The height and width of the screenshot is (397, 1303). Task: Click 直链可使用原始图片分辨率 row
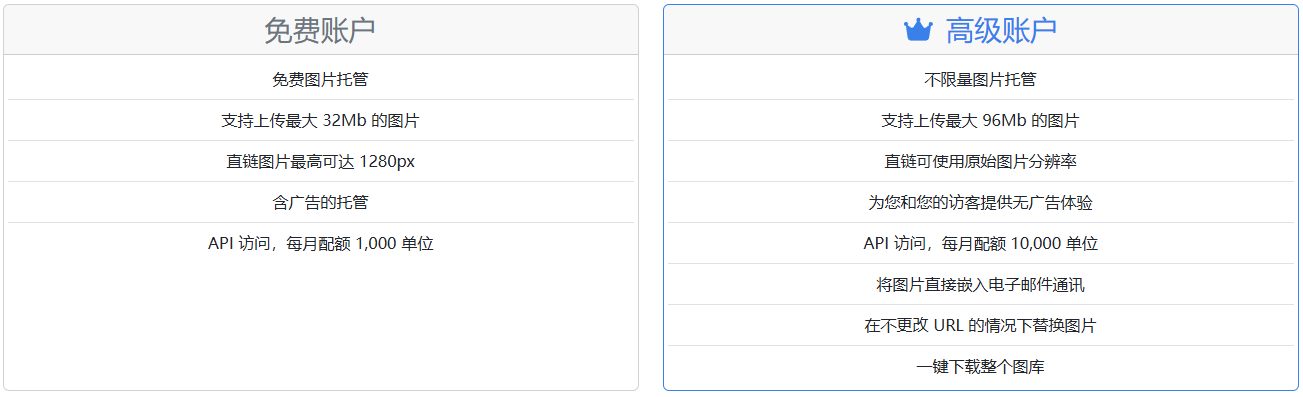point(981,162)
